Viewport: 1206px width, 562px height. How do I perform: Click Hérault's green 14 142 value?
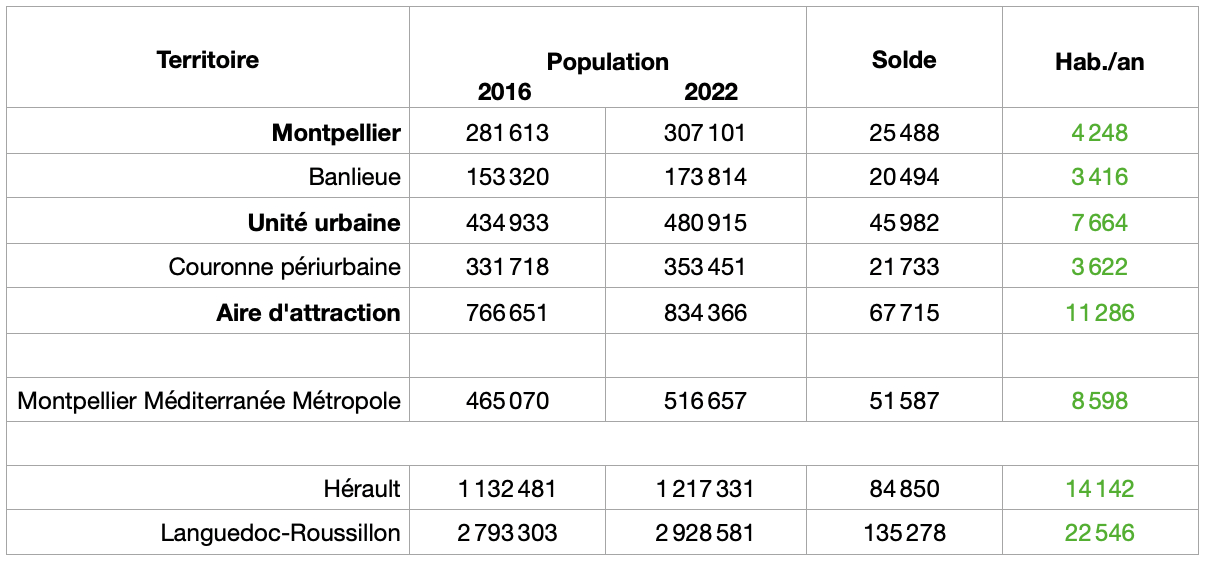[1099, 489]
